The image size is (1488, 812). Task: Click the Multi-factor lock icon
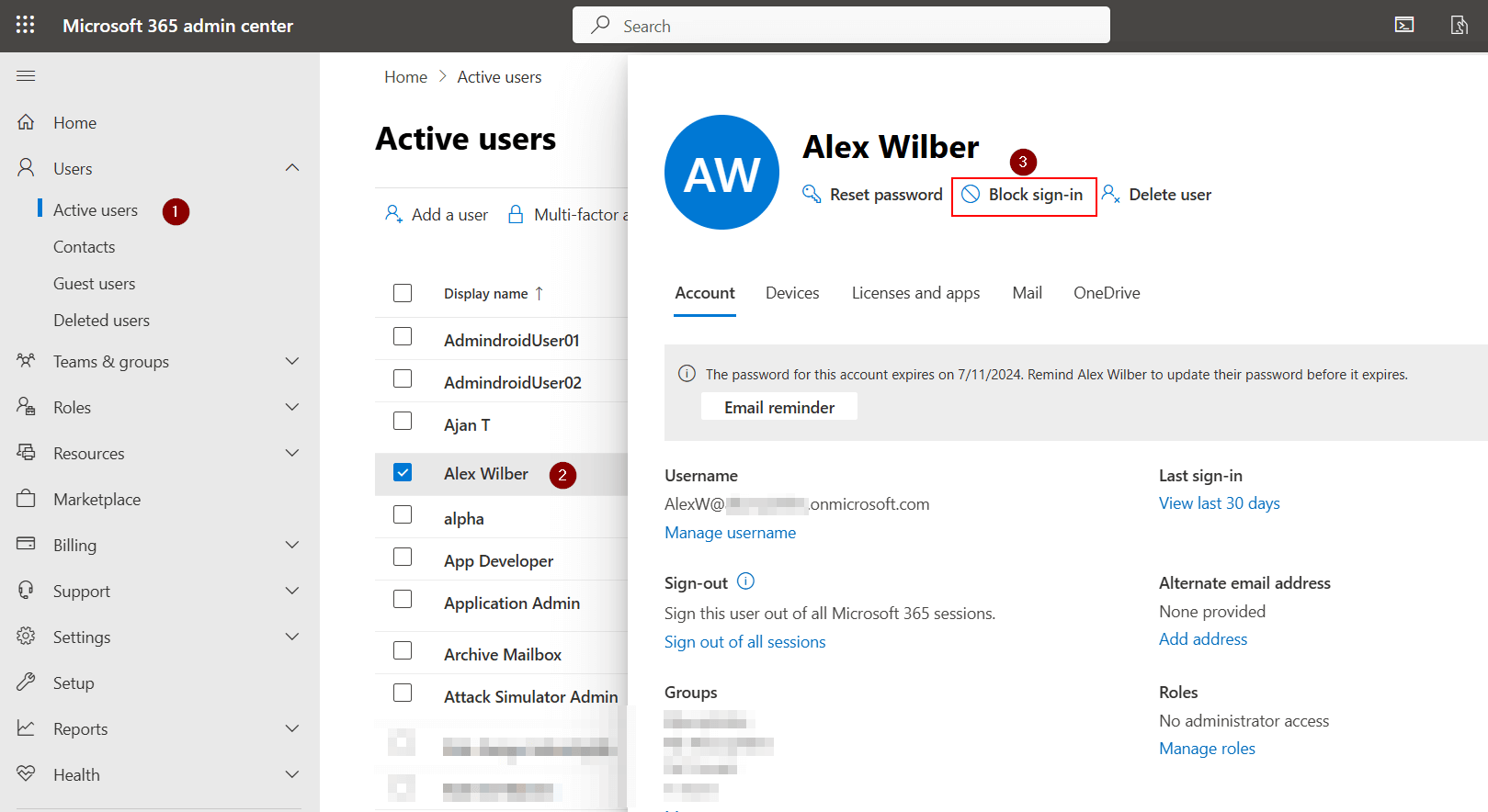tap(517, 214)
